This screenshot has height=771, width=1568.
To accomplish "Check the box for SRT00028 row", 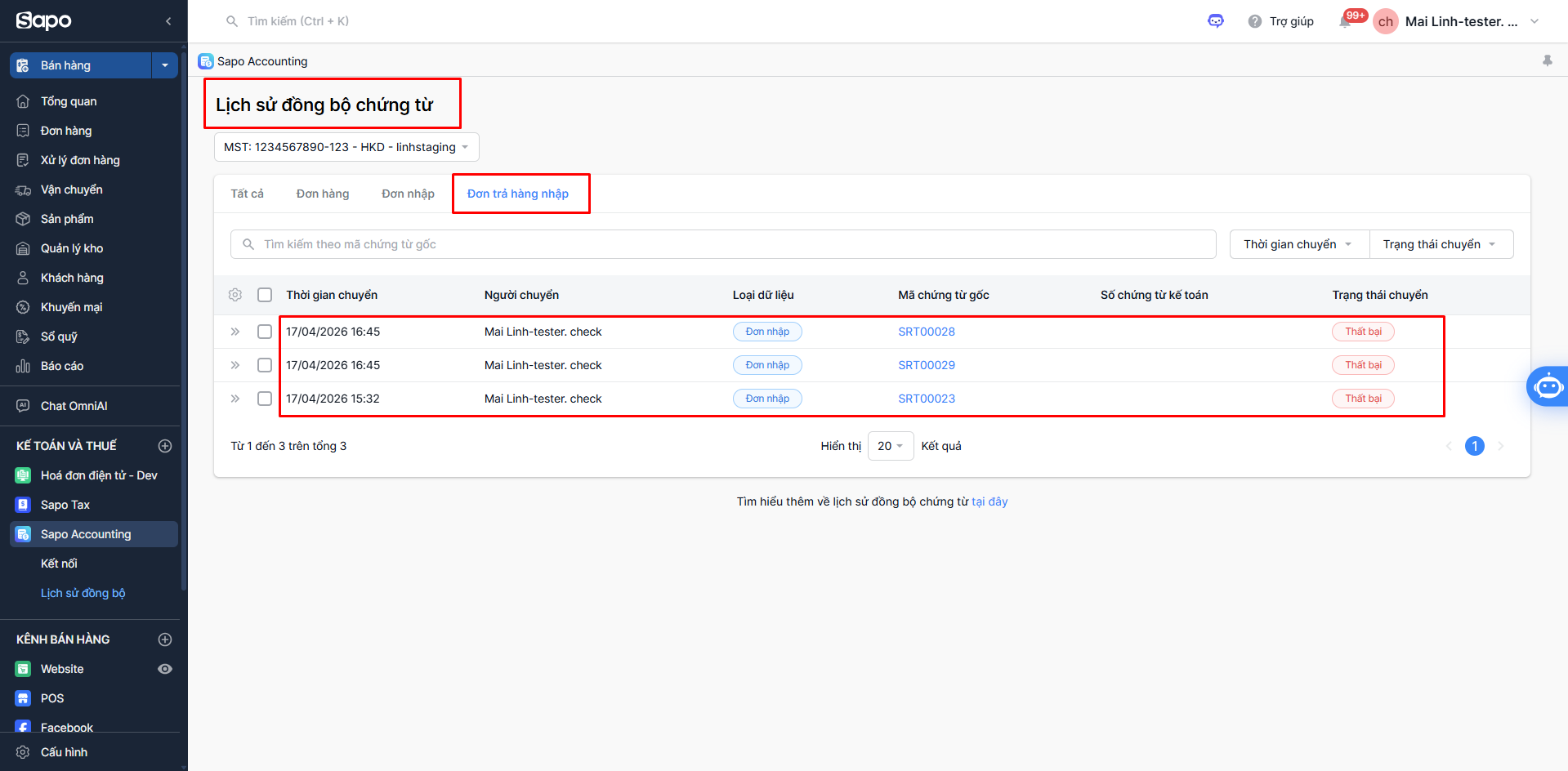I will 265,332.
